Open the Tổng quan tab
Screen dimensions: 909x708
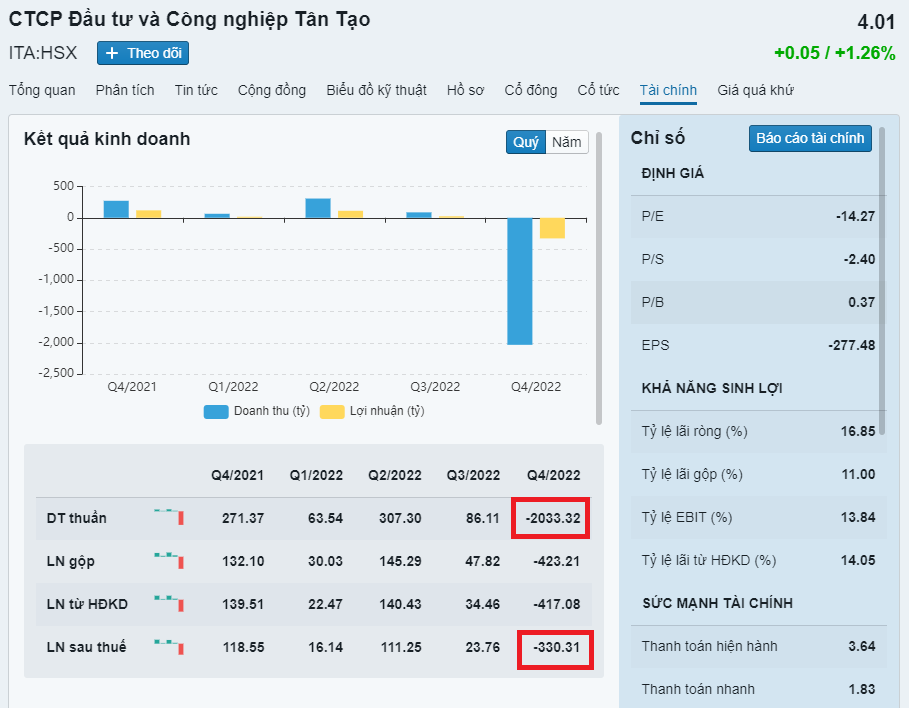point(42,90)
